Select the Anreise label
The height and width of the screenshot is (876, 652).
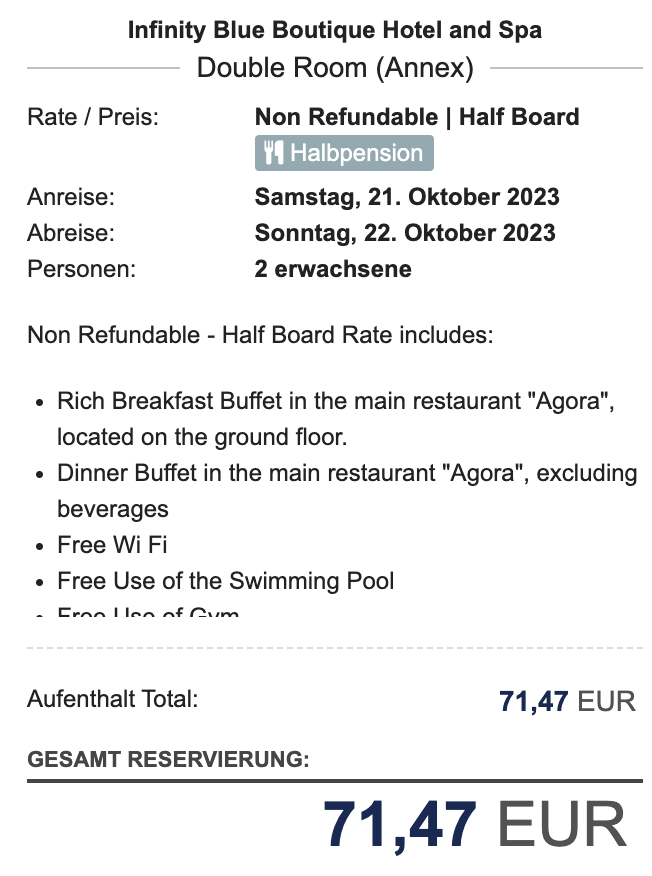71,197
